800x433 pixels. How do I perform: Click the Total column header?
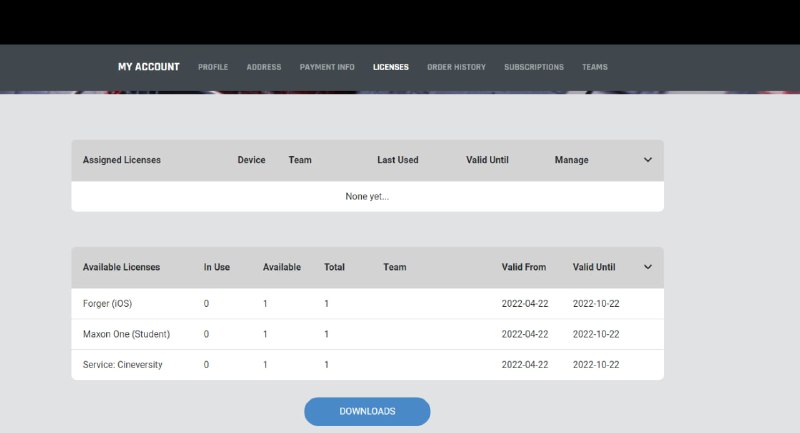coord(334,267)
